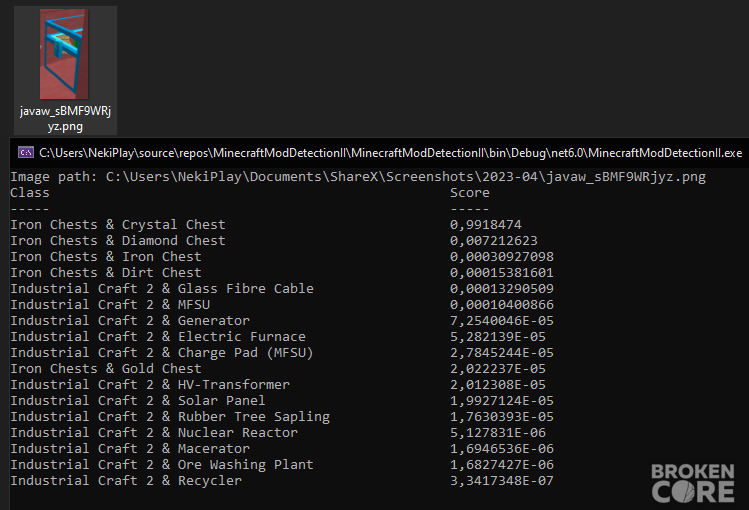Click the score 0,00030927098

point(502,257)
